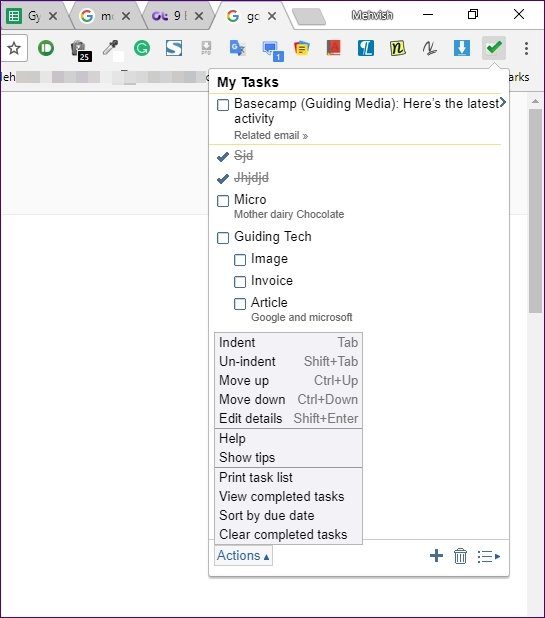Open the Grammarly extension icon
The image size is (545, 618).
click(x=142, y=48)
